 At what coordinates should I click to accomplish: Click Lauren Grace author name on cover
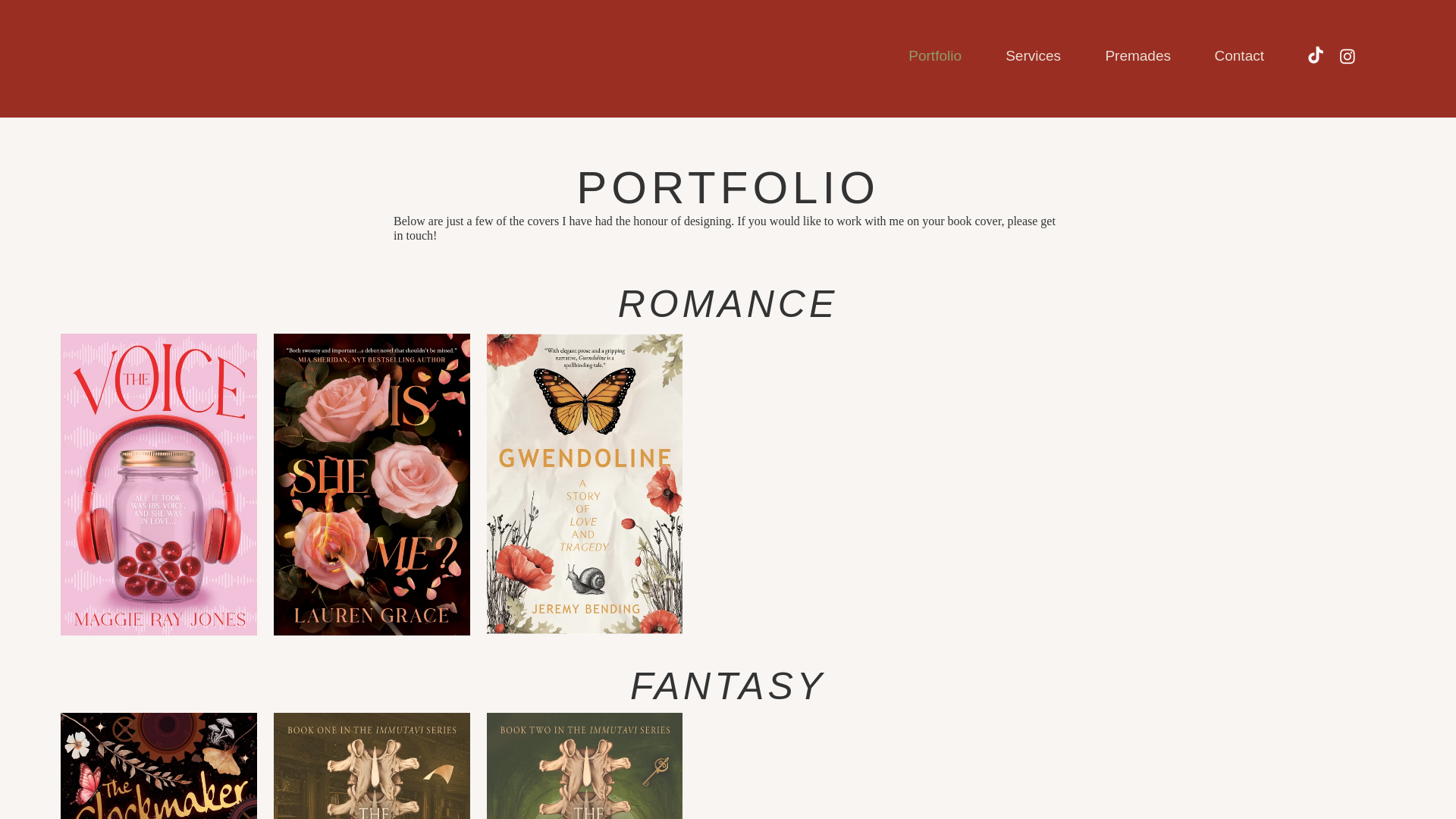coord(372,615)
